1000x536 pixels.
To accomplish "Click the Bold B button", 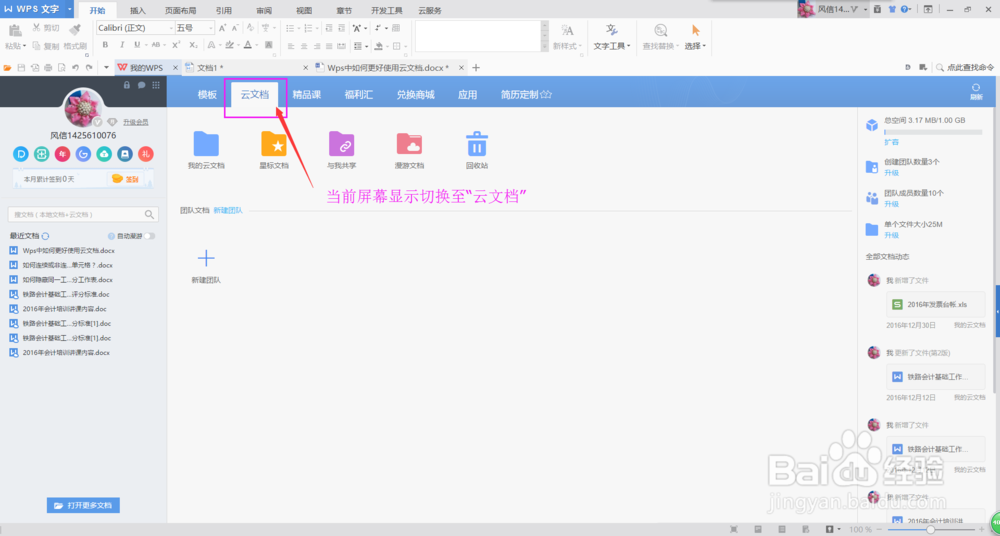I will point(105,45).
